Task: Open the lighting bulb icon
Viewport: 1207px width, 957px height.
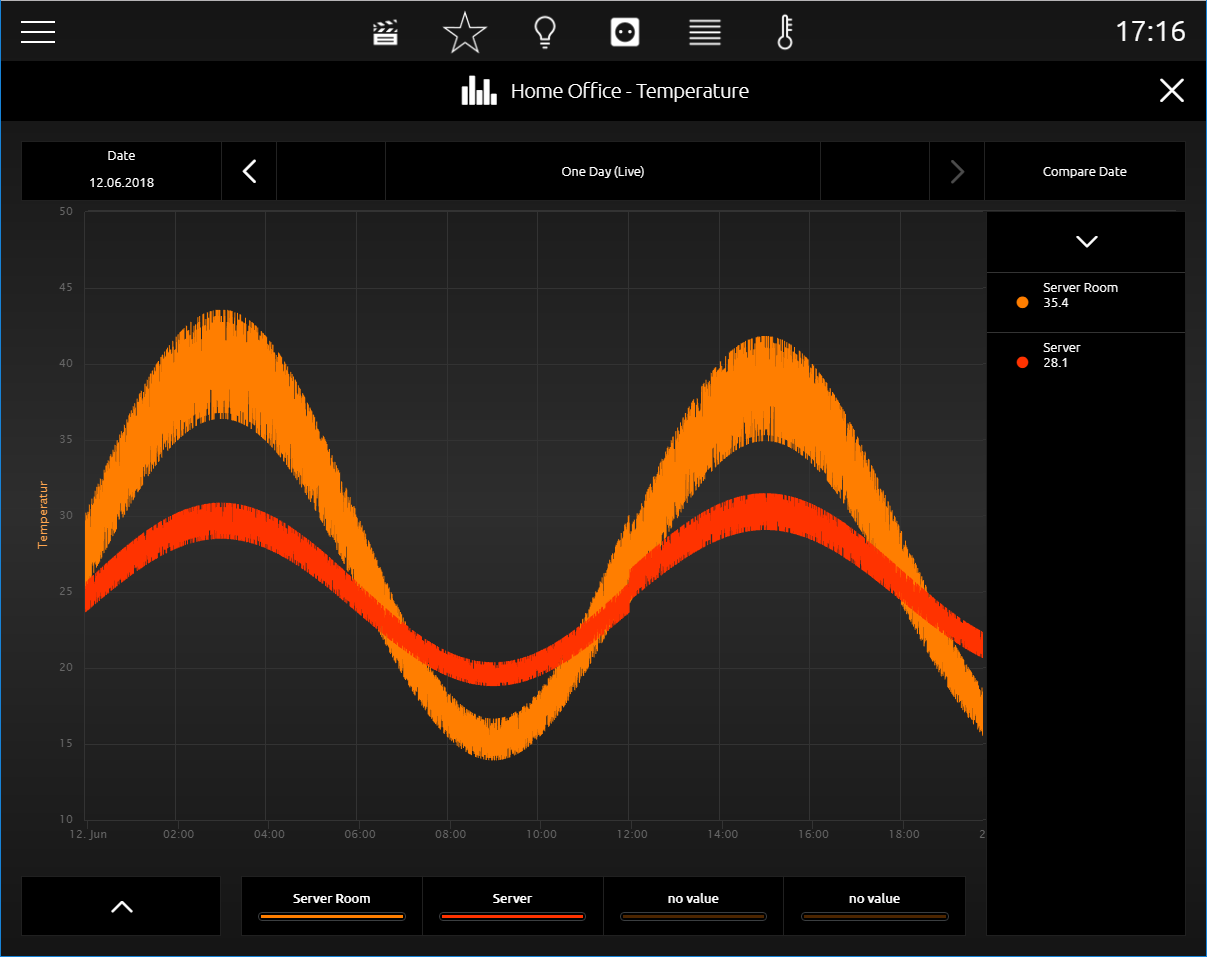Action: (544, 33)
